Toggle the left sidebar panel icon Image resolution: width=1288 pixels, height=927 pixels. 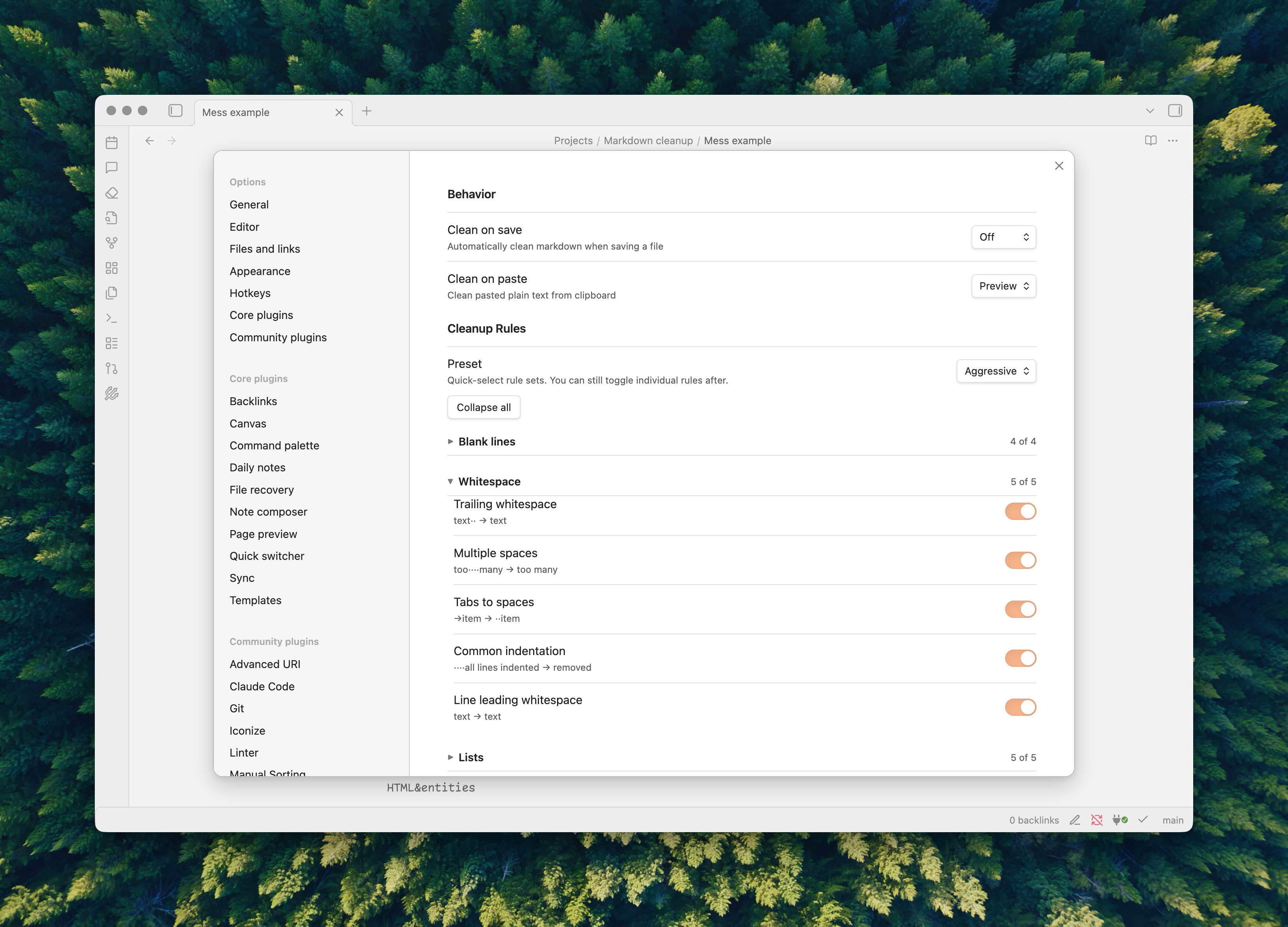[x=175, y=111]
